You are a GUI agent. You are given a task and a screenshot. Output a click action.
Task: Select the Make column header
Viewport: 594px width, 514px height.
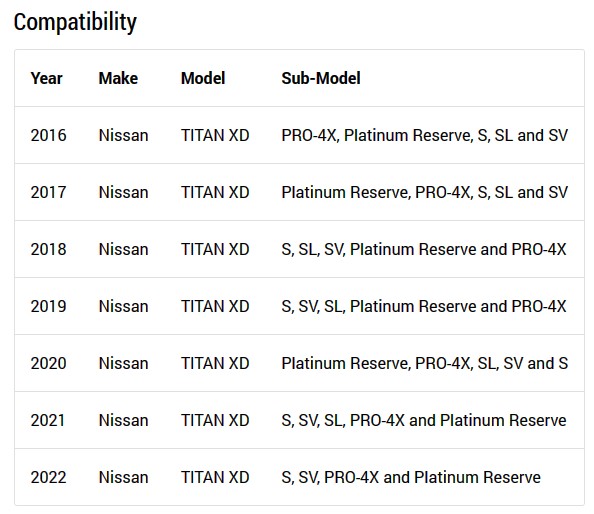coord(118,78)
